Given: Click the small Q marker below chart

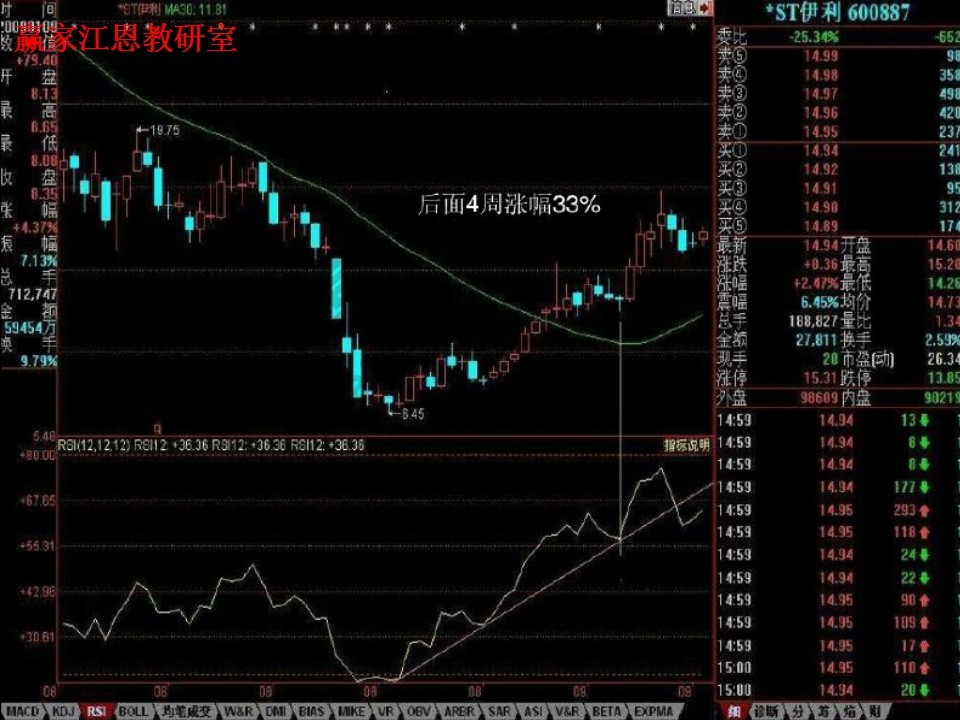Looking at the screenshot, I should (157, 426).
